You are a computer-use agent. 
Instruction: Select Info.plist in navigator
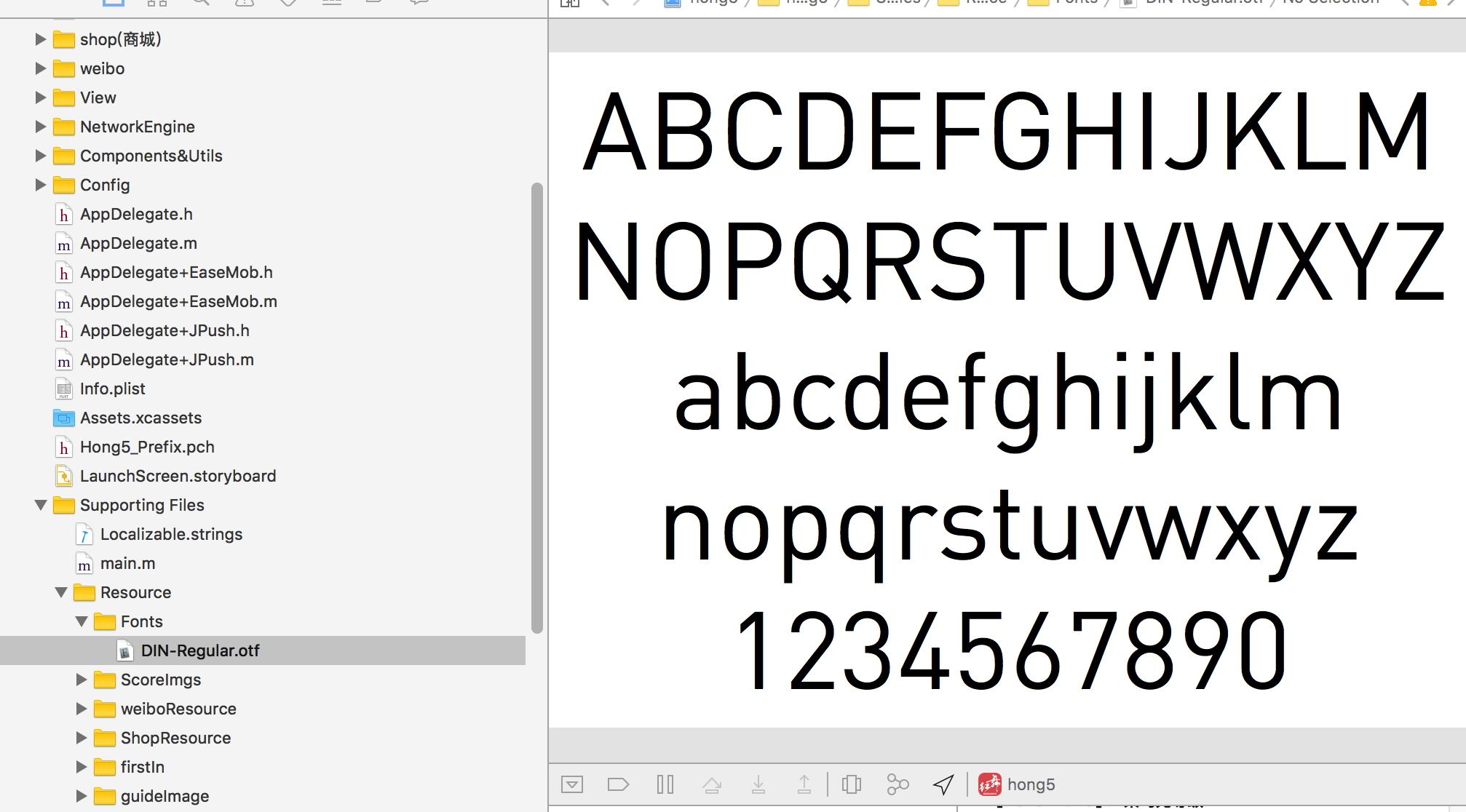(112, 389)
